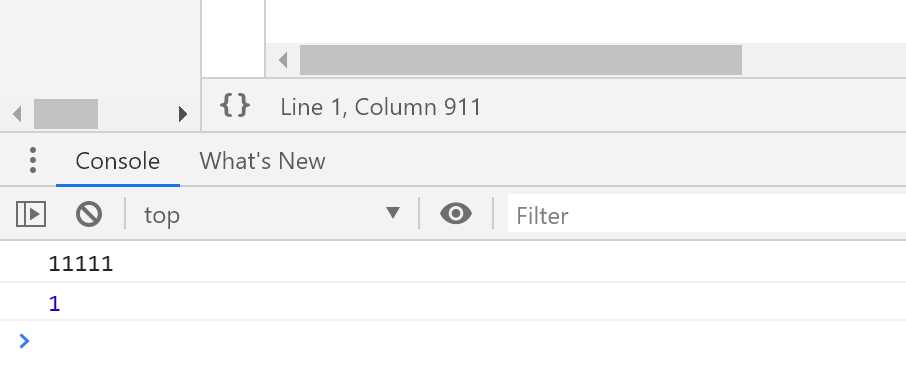Click the left arrow of the editor horizontal scrollbar
Image resolution: width=906 pixels, height=375 pixels.
tap(283, 60)
